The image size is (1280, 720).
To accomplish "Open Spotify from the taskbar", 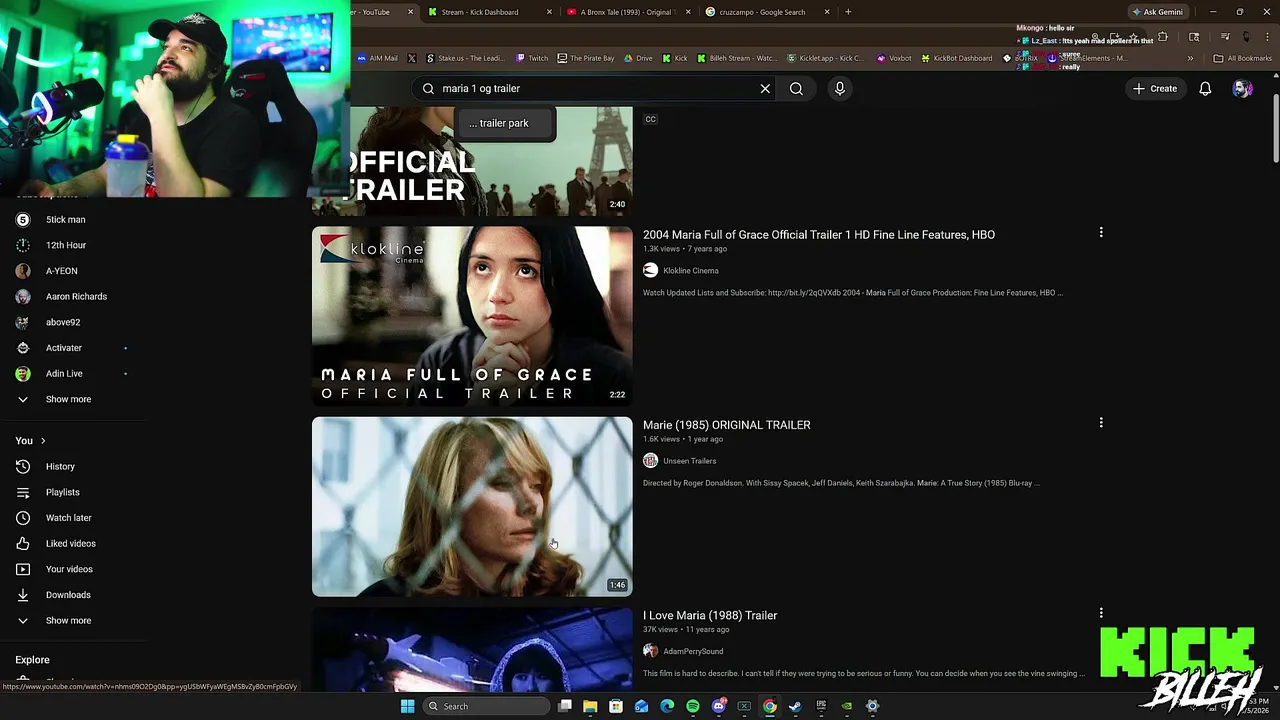I will [693, 706].
